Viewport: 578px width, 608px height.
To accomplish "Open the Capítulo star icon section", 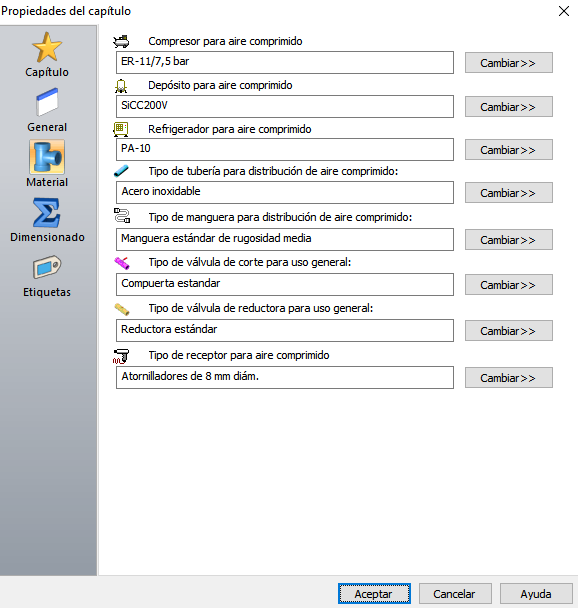I will (47, 47).
